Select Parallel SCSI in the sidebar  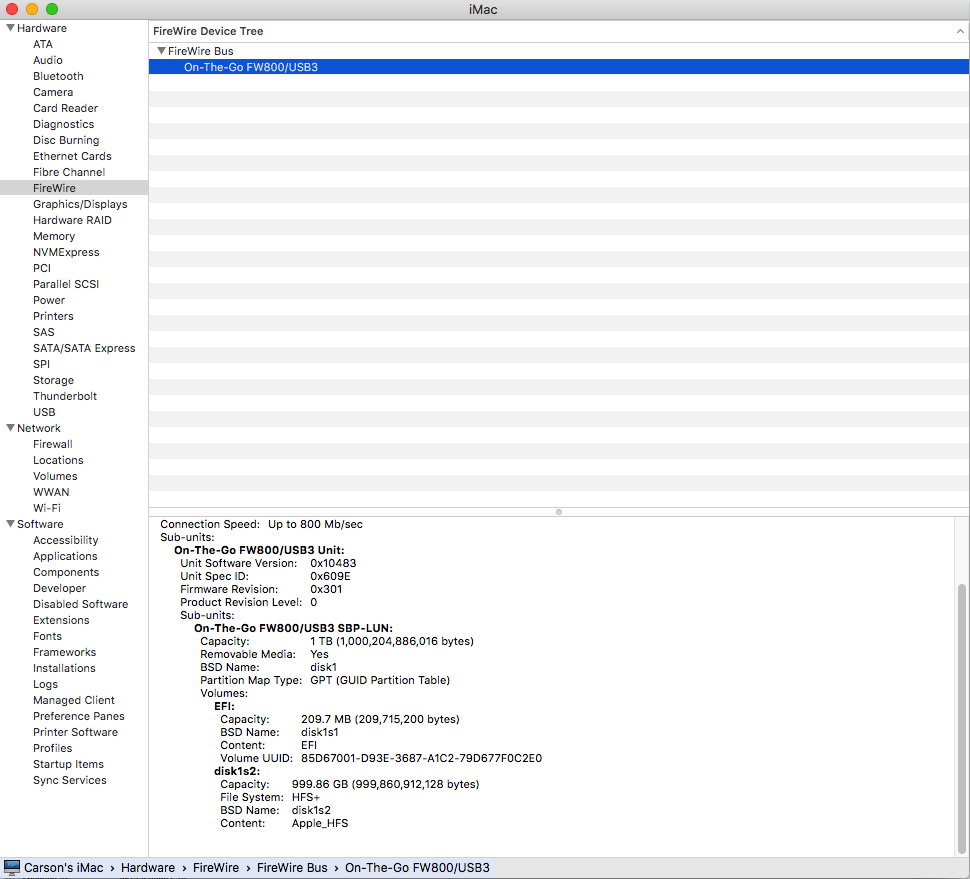[66, 284]
